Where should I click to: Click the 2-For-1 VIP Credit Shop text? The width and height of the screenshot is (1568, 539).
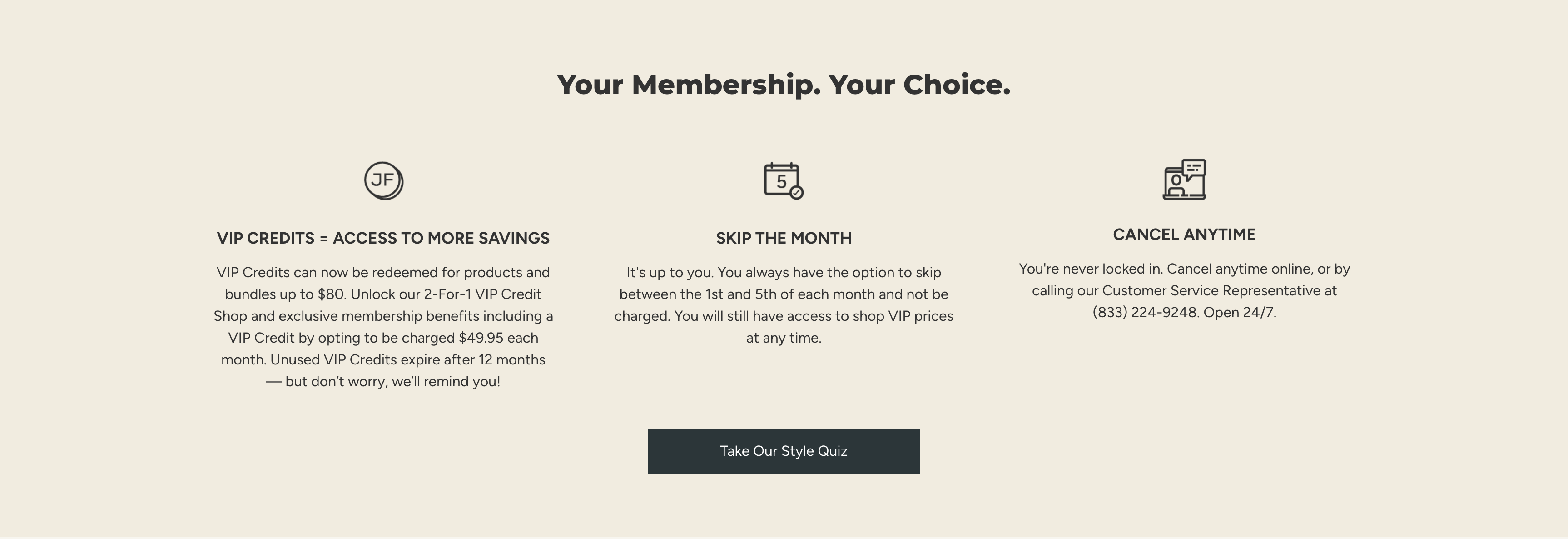coord(484,294)
